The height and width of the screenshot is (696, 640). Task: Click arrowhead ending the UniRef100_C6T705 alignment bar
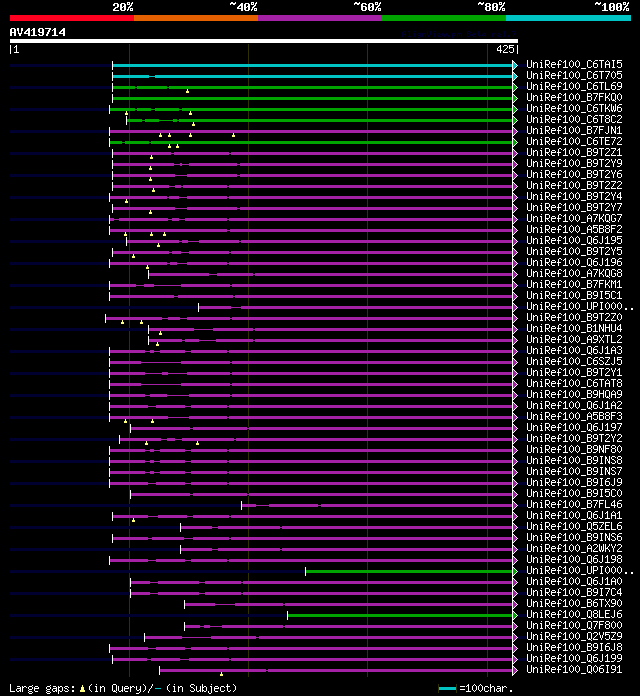point(515,76)
